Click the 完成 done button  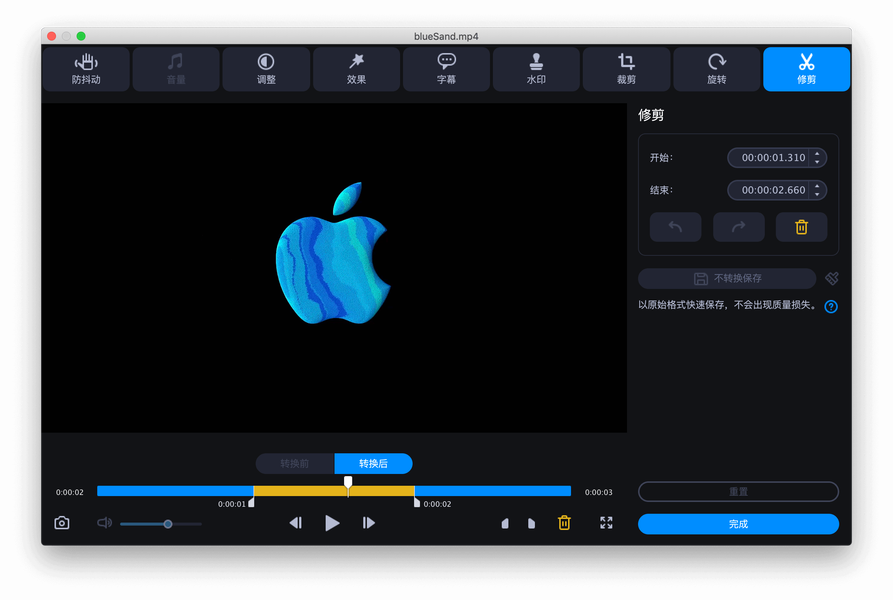pos(738,524)
